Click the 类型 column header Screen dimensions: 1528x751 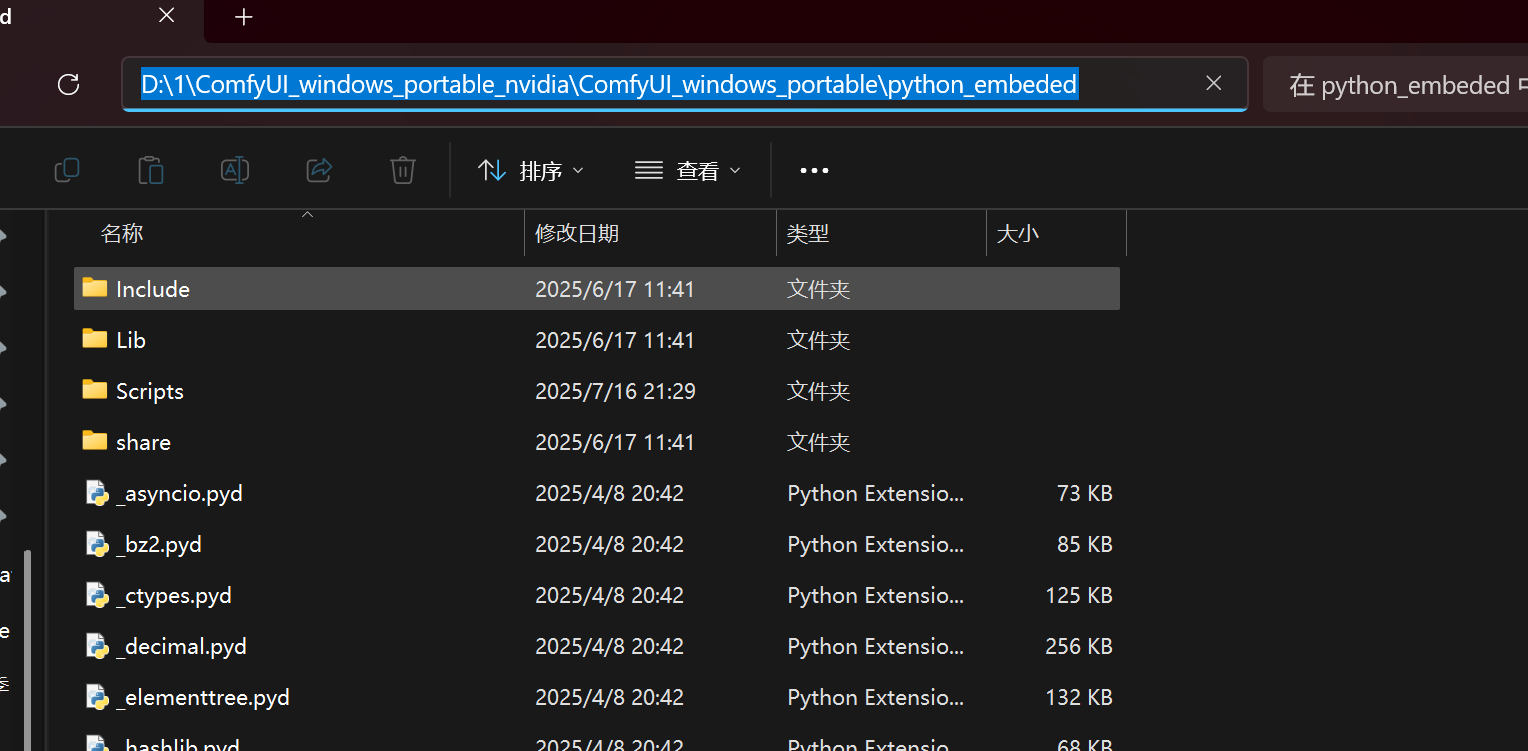coord(808,234)
